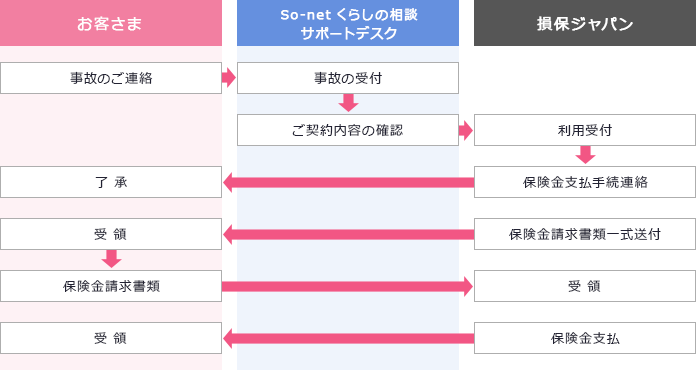Image resolution: width=696 pixels, height=370 pixels.
Task: Select the 事故のご連絡 box
Action: [x=111, y=78]
